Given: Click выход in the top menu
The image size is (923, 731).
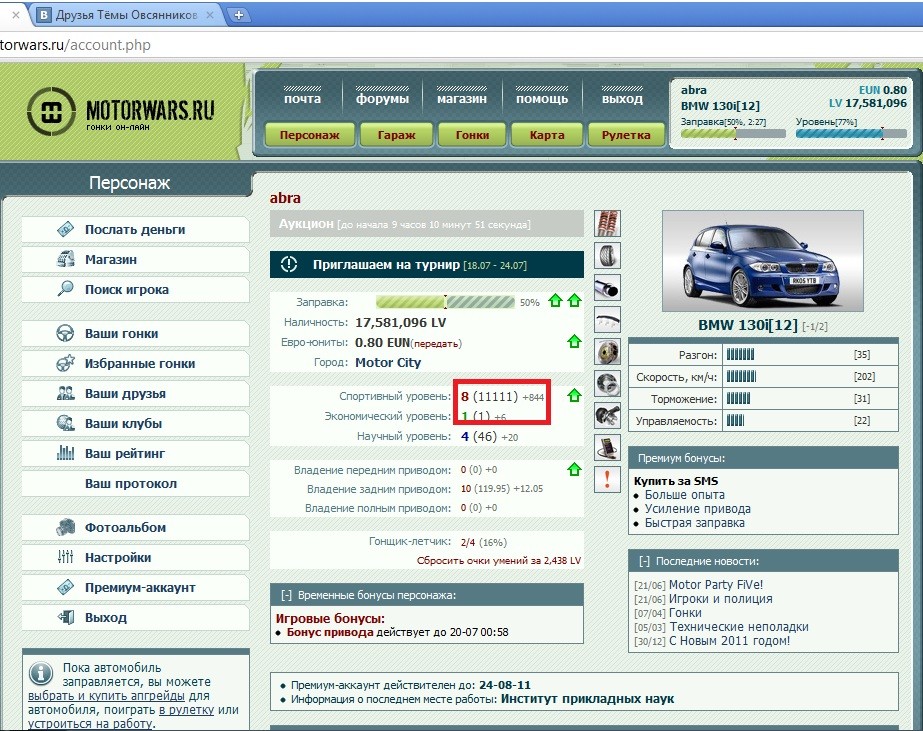Looking at the screenshot, I should [622, 98].
